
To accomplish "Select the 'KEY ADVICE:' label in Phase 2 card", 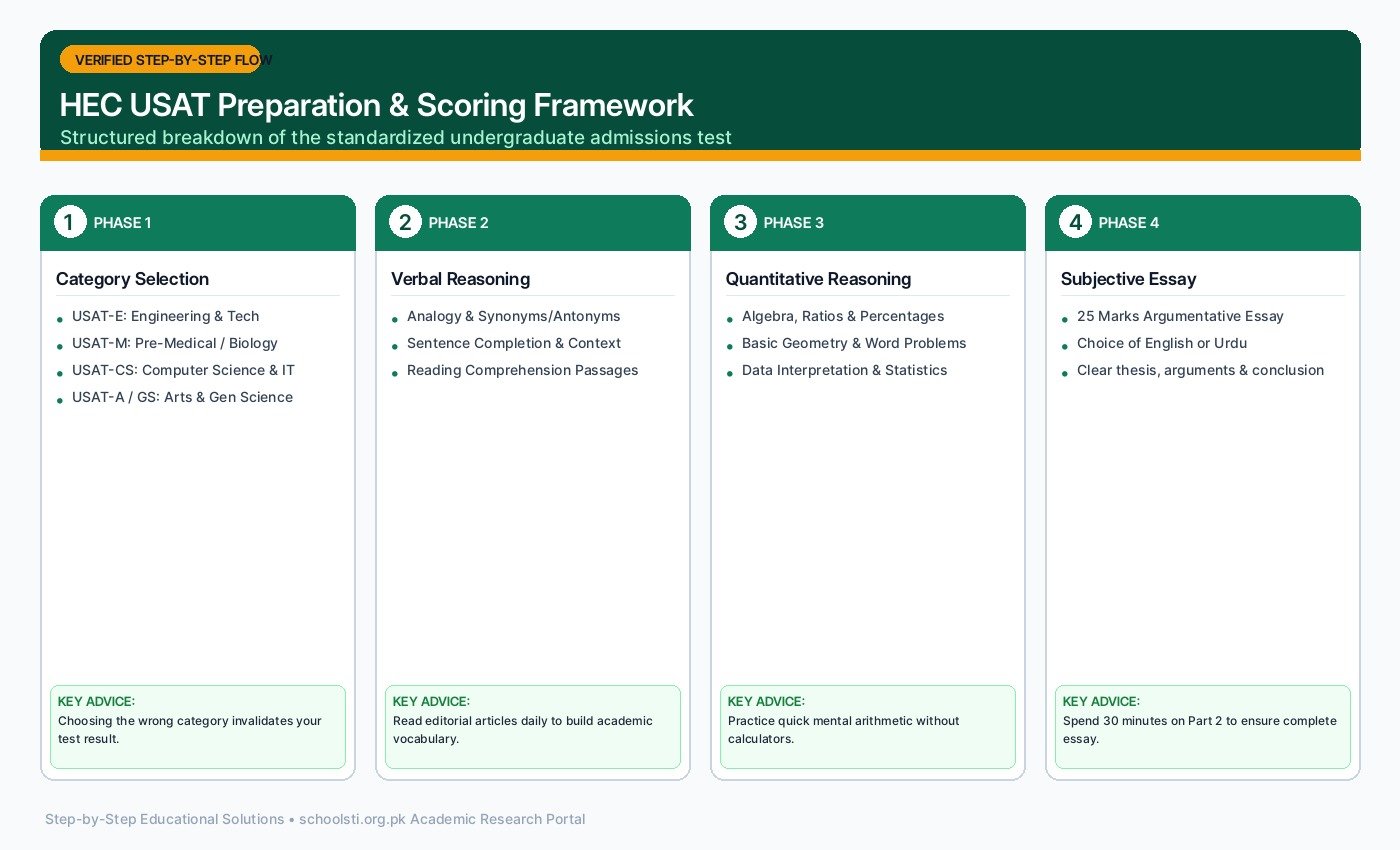I will (431, 702).
